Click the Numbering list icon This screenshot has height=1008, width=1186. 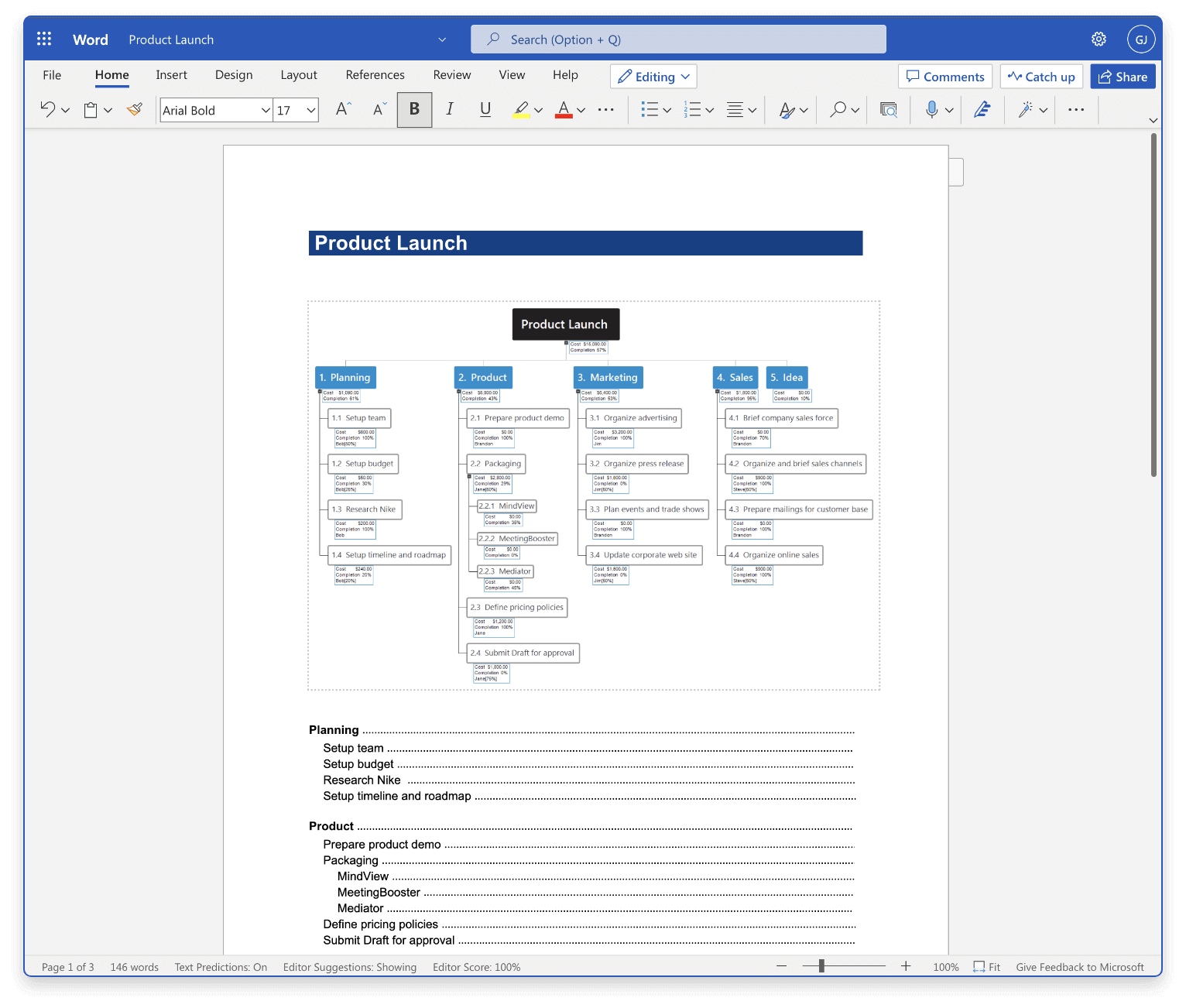(692, 110)
